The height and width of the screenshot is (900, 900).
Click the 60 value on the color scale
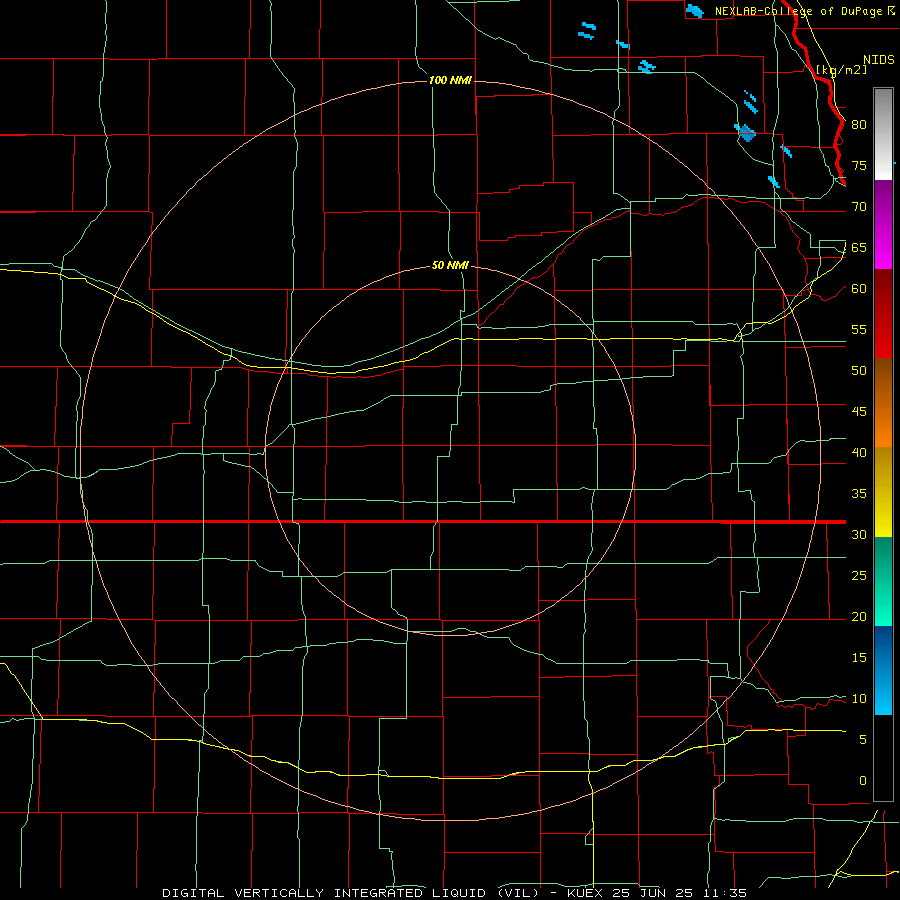point(859,289)
